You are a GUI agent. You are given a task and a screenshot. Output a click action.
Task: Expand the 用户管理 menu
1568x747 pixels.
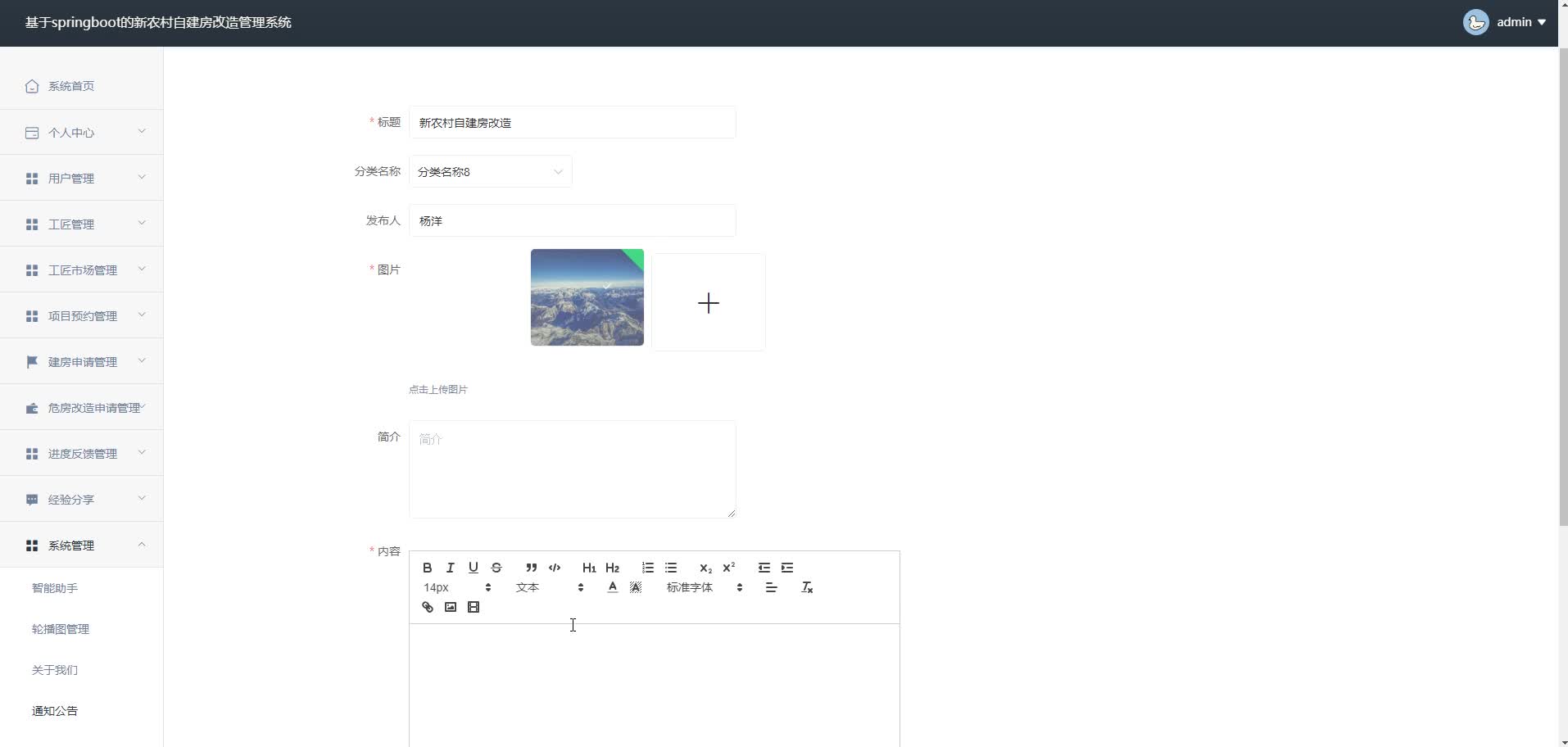pyautogui.click(x=82, y=178)
